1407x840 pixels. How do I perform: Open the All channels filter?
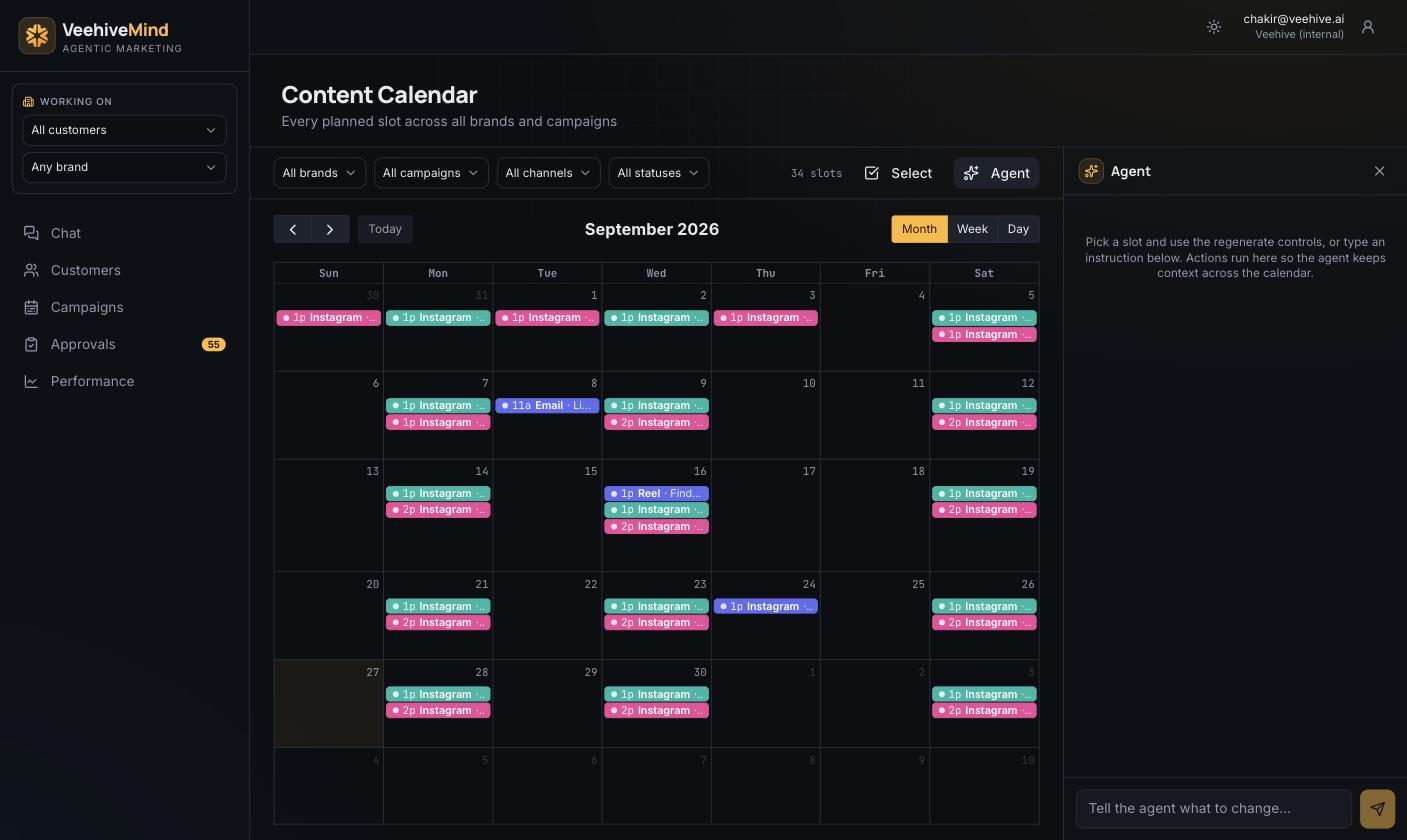tap(548, 173)
